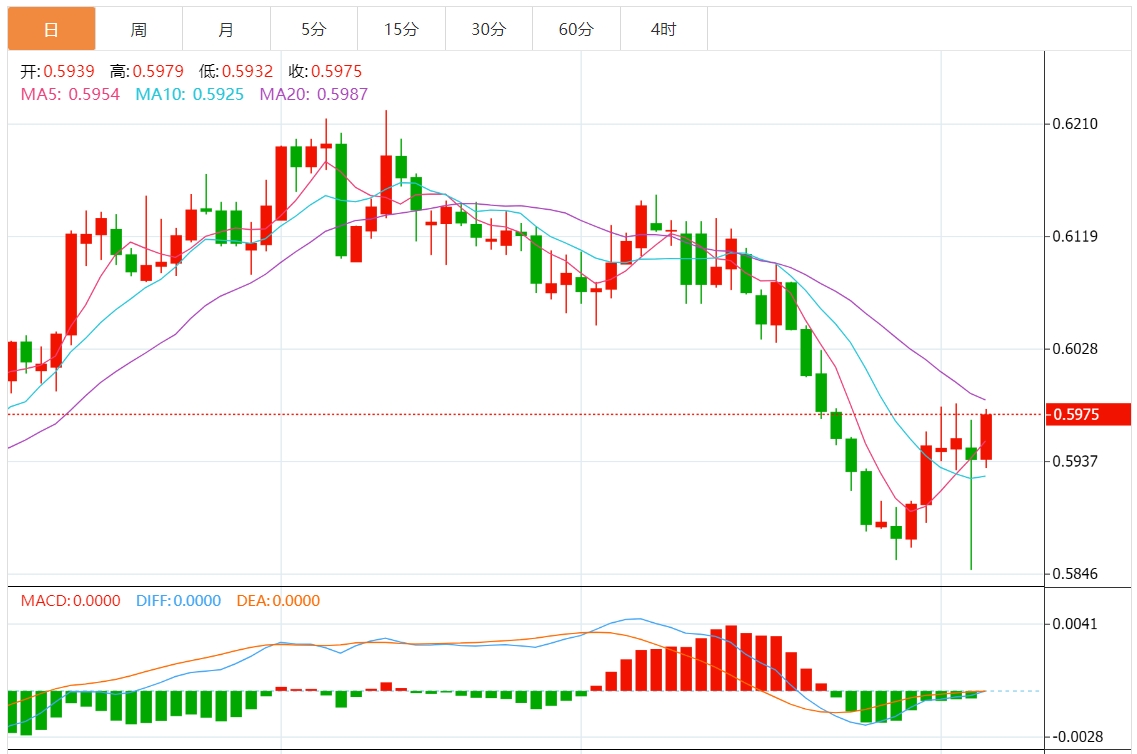Click the MA10: 0.5925 indicator label
The image size is (1137, 754).
tap(189, 94)
